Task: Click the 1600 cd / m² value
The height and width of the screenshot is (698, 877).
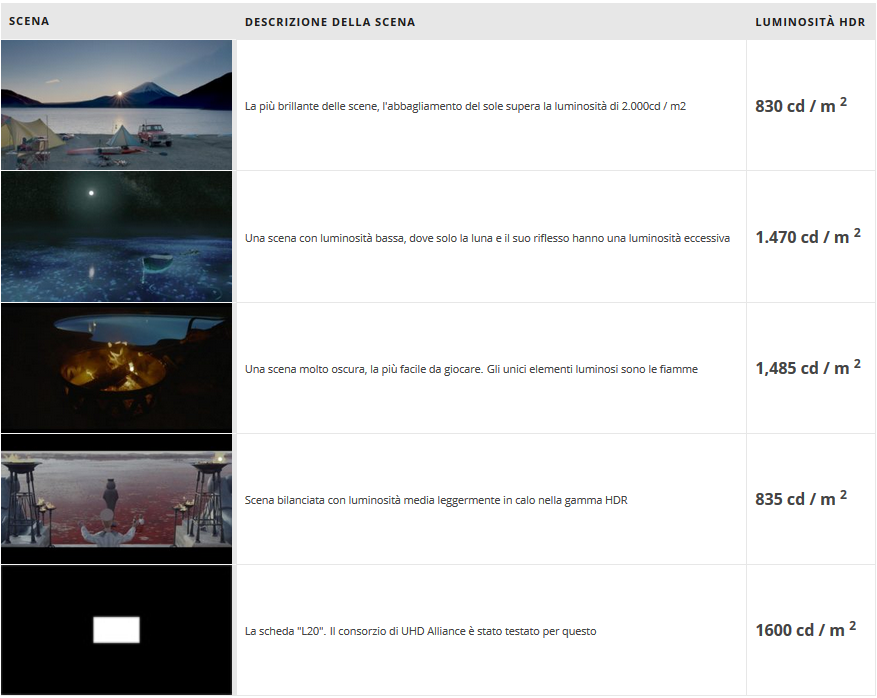Action: click(x=805, y=629)
